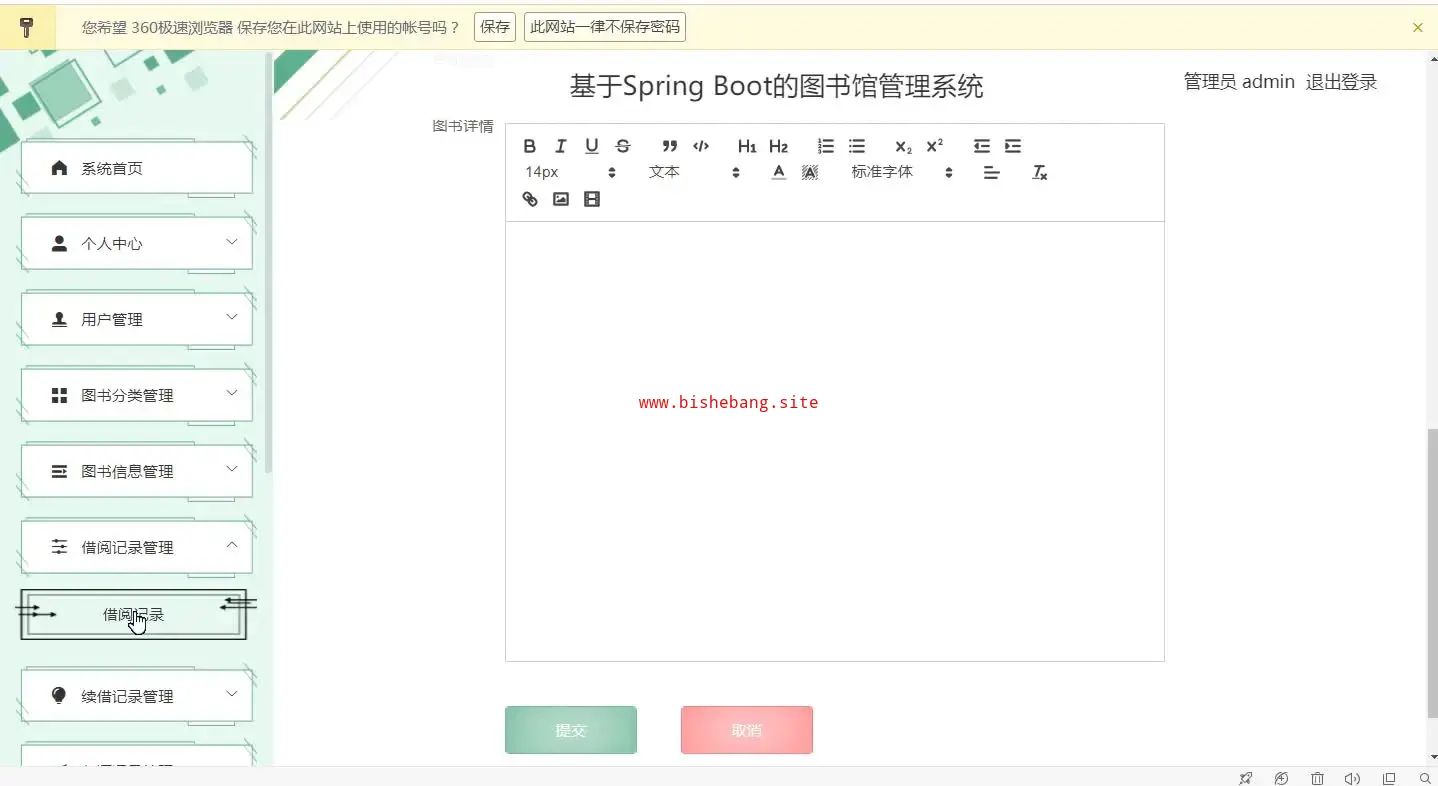Click 此网站一律不保存密码 button
The width and height of the screenshot is (1438, 786).
(605, 27)
